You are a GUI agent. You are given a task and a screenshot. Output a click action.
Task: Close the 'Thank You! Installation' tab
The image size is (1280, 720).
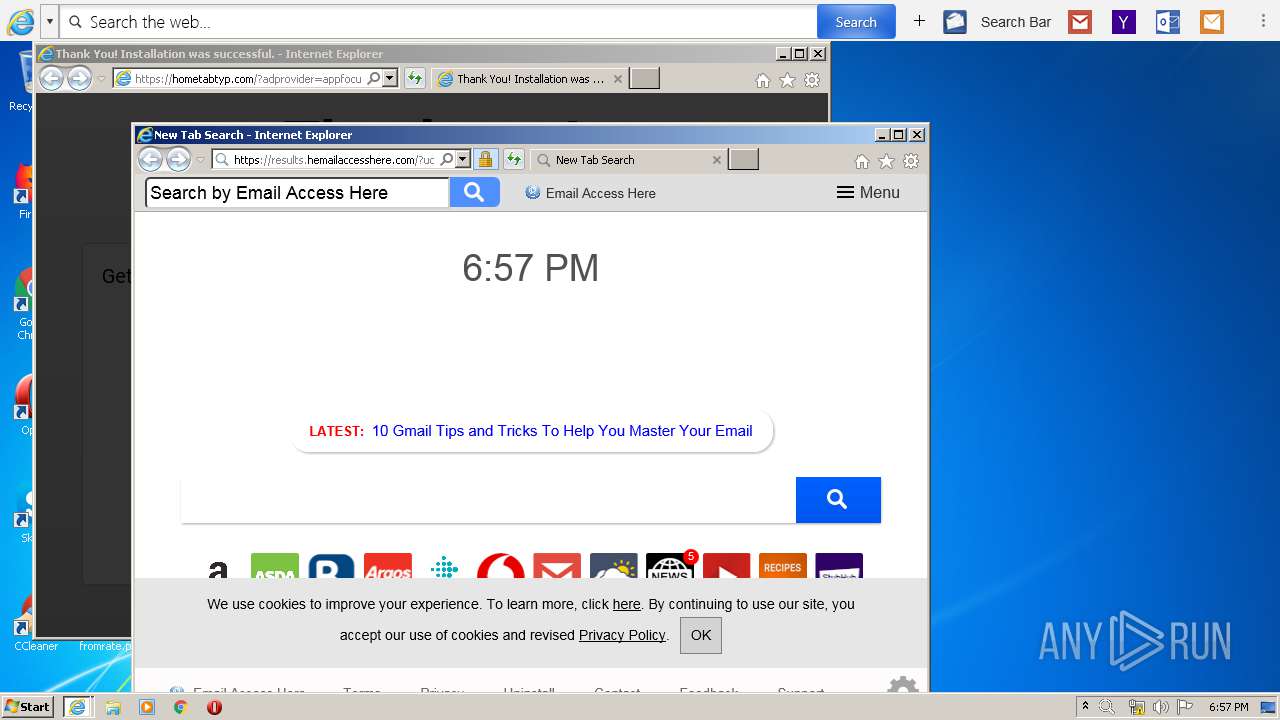click(617, 79)
